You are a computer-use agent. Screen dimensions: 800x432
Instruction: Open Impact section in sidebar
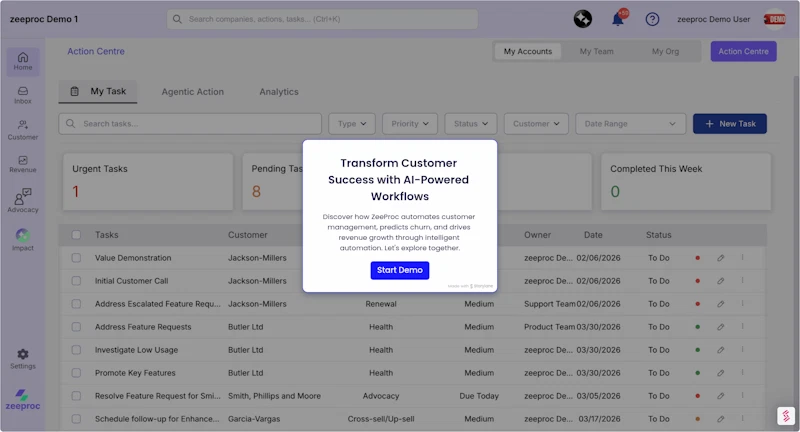pyautogui.click(x=23, y=240)
